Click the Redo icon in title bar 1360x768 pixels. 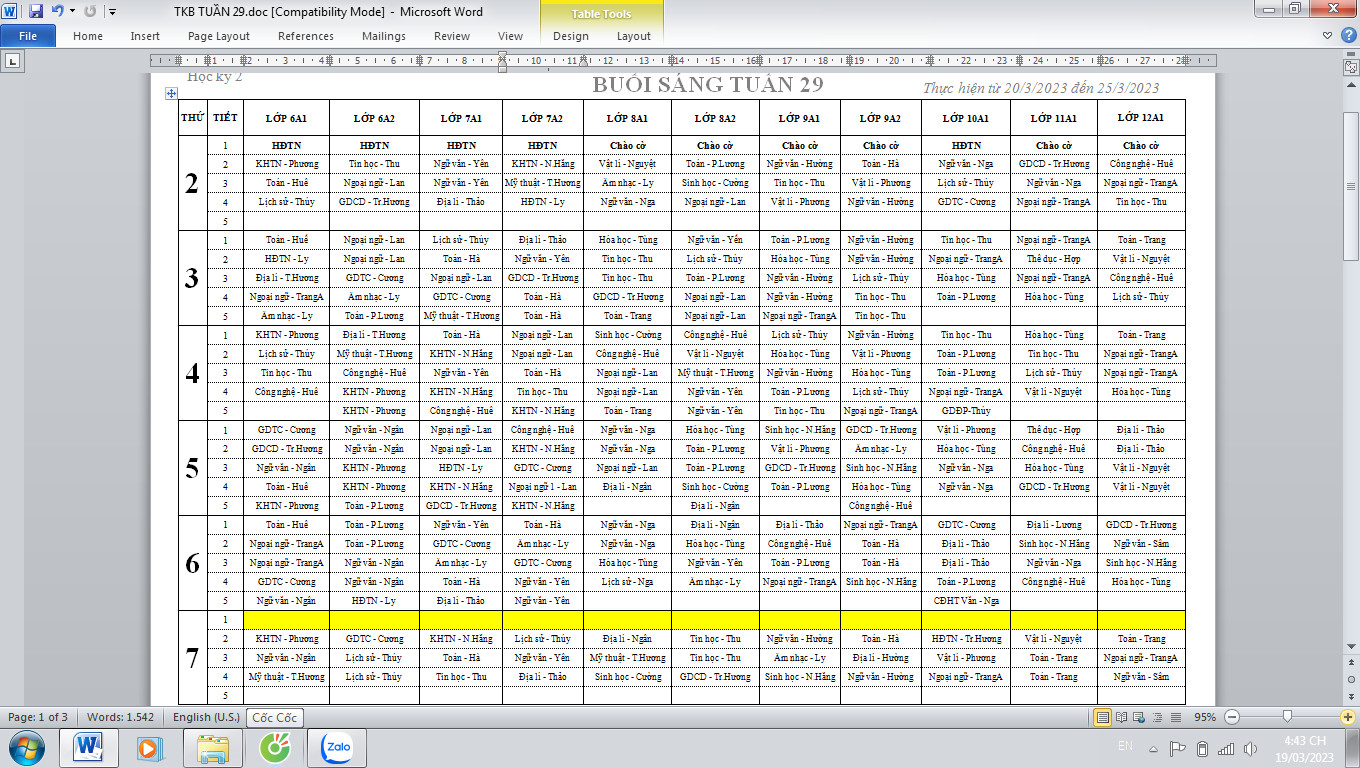click(90, 12)
